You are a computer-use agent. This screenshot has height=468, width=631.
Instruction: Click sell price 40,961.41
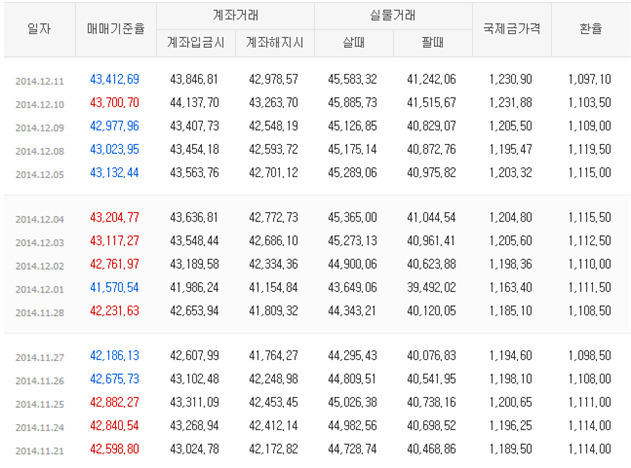tap(431, 241)
